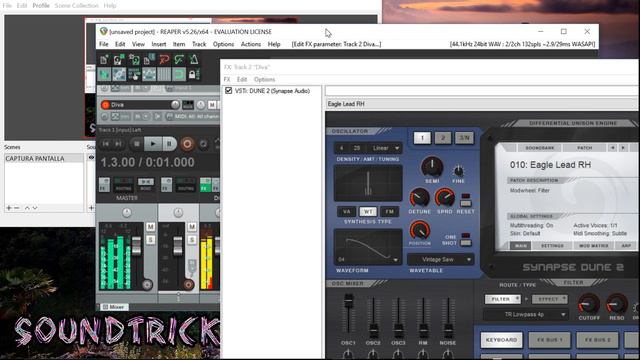Select oscillator 1 button

(422, 138)
